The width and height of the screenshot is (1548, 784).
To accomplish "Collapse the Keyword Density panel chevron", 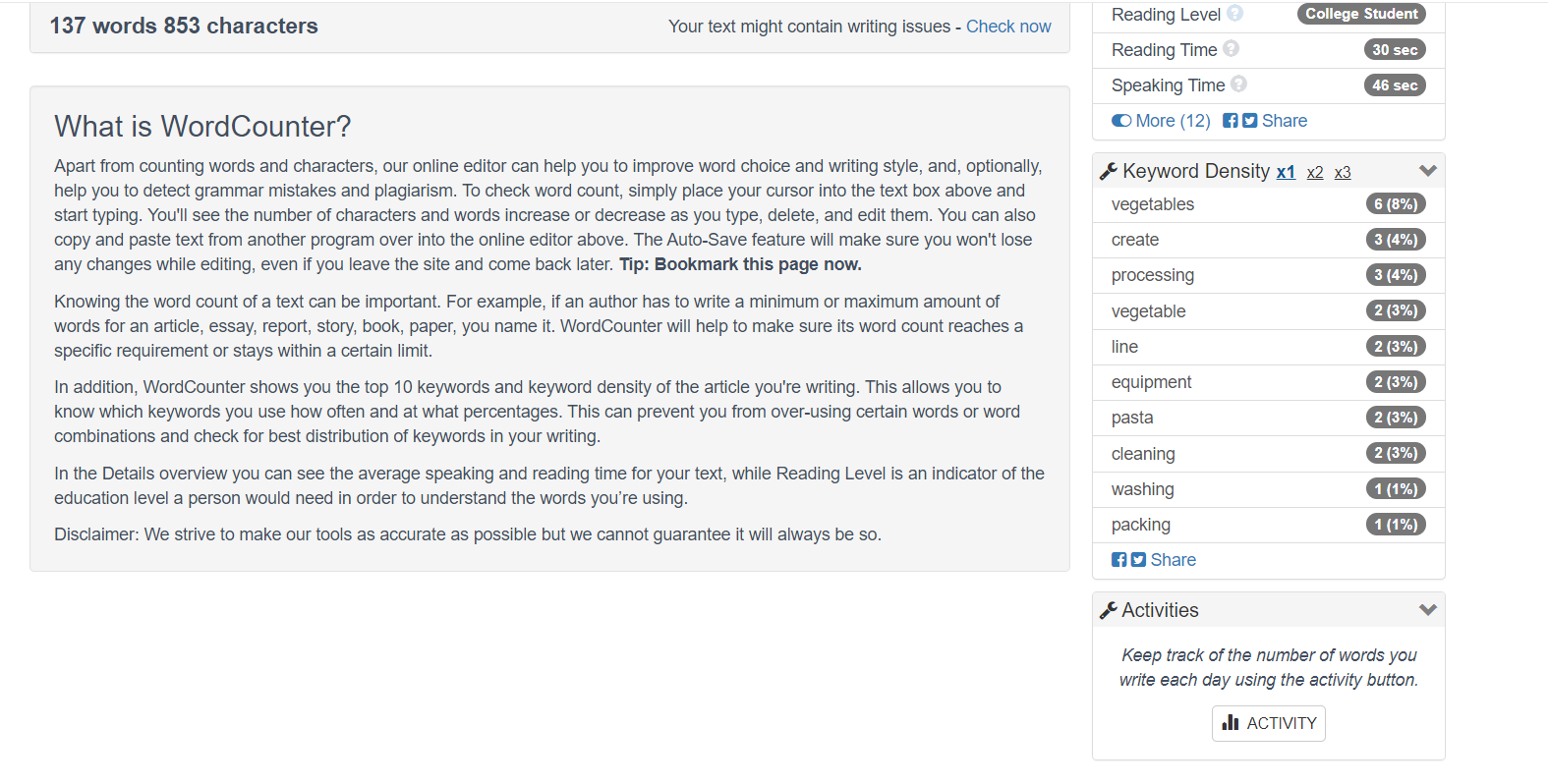I will [1428, 171].
